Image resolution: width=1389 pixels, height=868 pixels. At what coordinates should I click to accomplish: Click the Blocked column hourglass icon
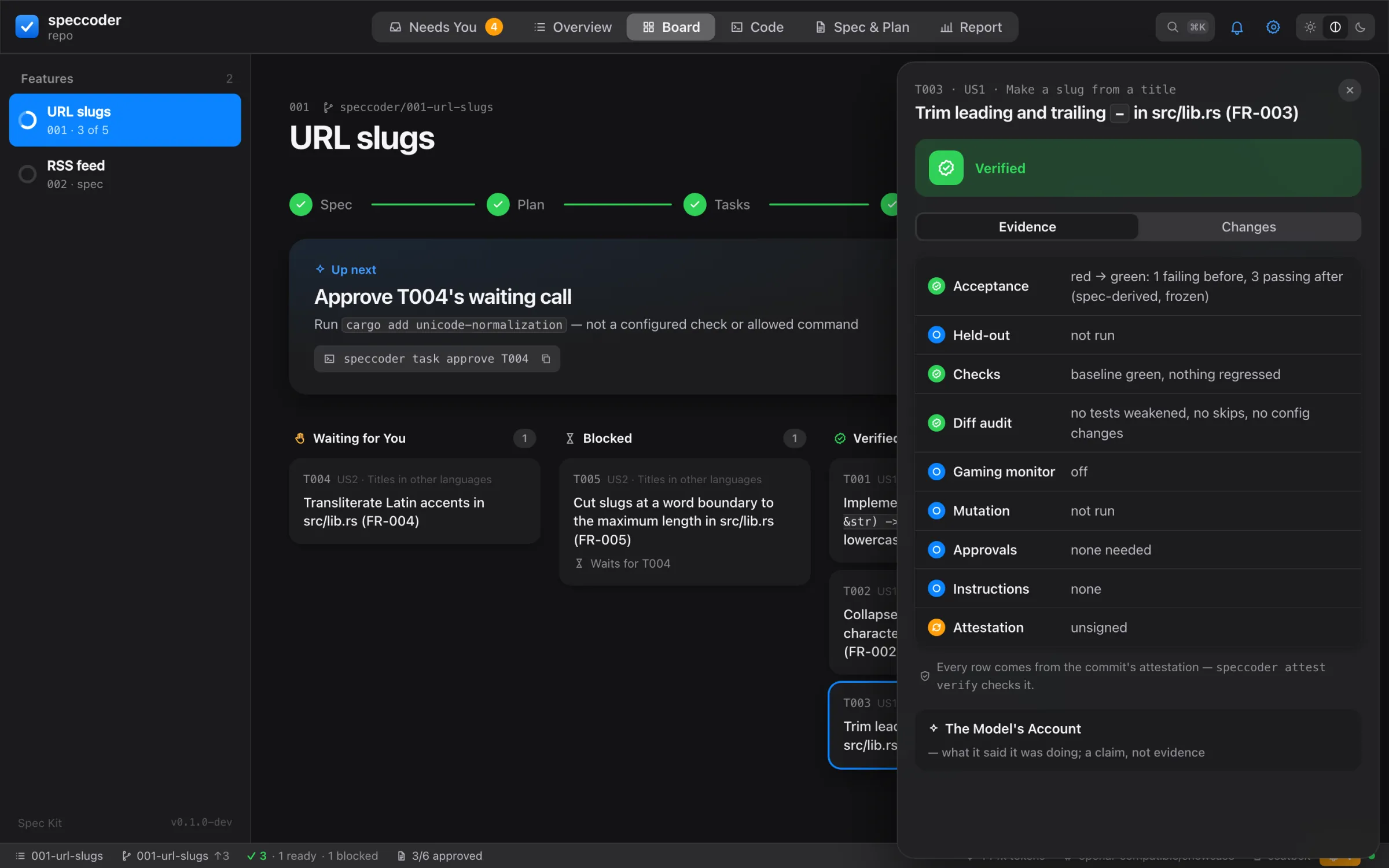(569, 438)
